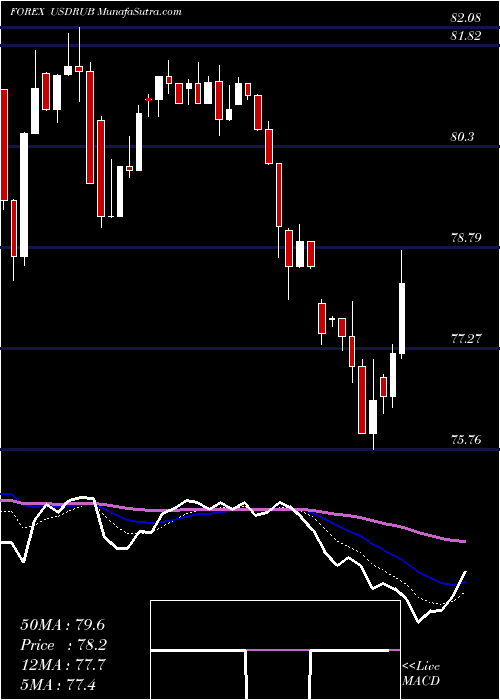Click the FOREX USDRUB MunafaSutra.com title text
500x700 pixels.
coord(96,12)
